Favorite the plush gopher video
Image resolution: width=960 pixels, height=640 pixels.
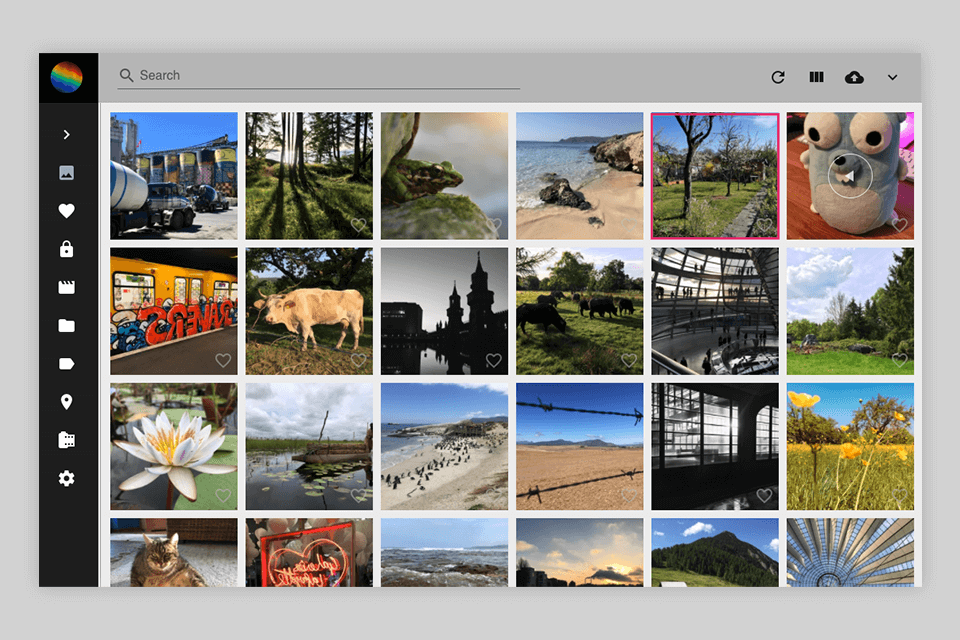[x=899, y=225]
